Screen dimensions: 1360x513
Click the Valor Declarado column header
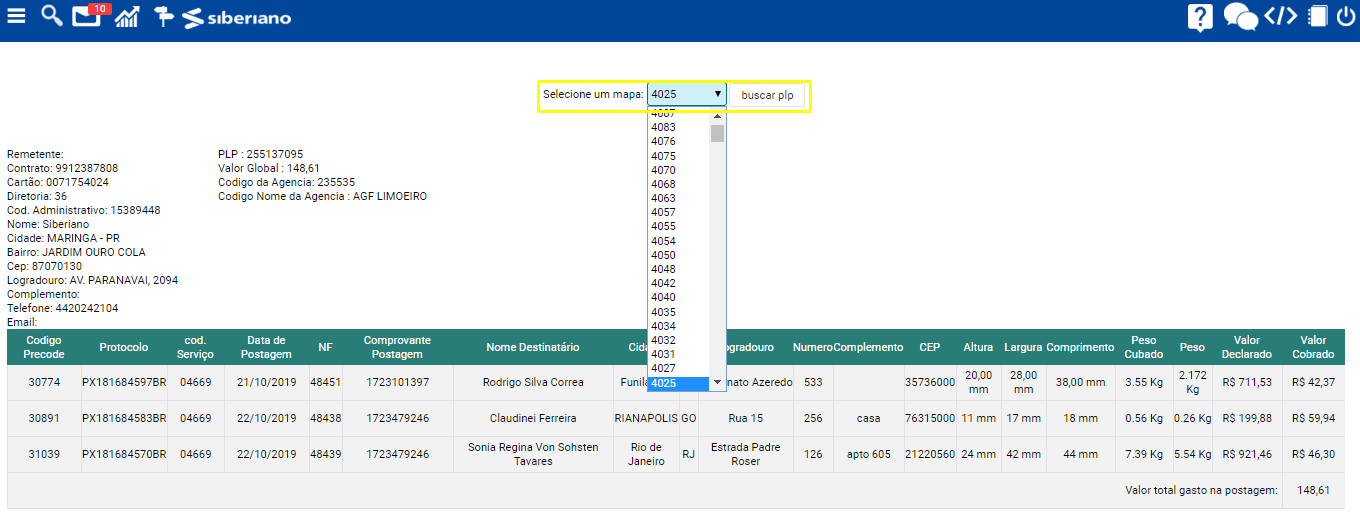(1247, 347)
